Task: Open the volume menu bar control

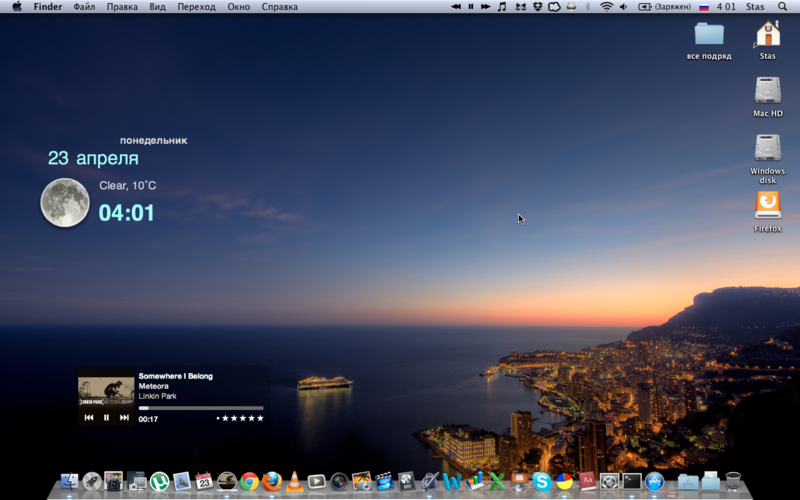Action: pos(623,7)
